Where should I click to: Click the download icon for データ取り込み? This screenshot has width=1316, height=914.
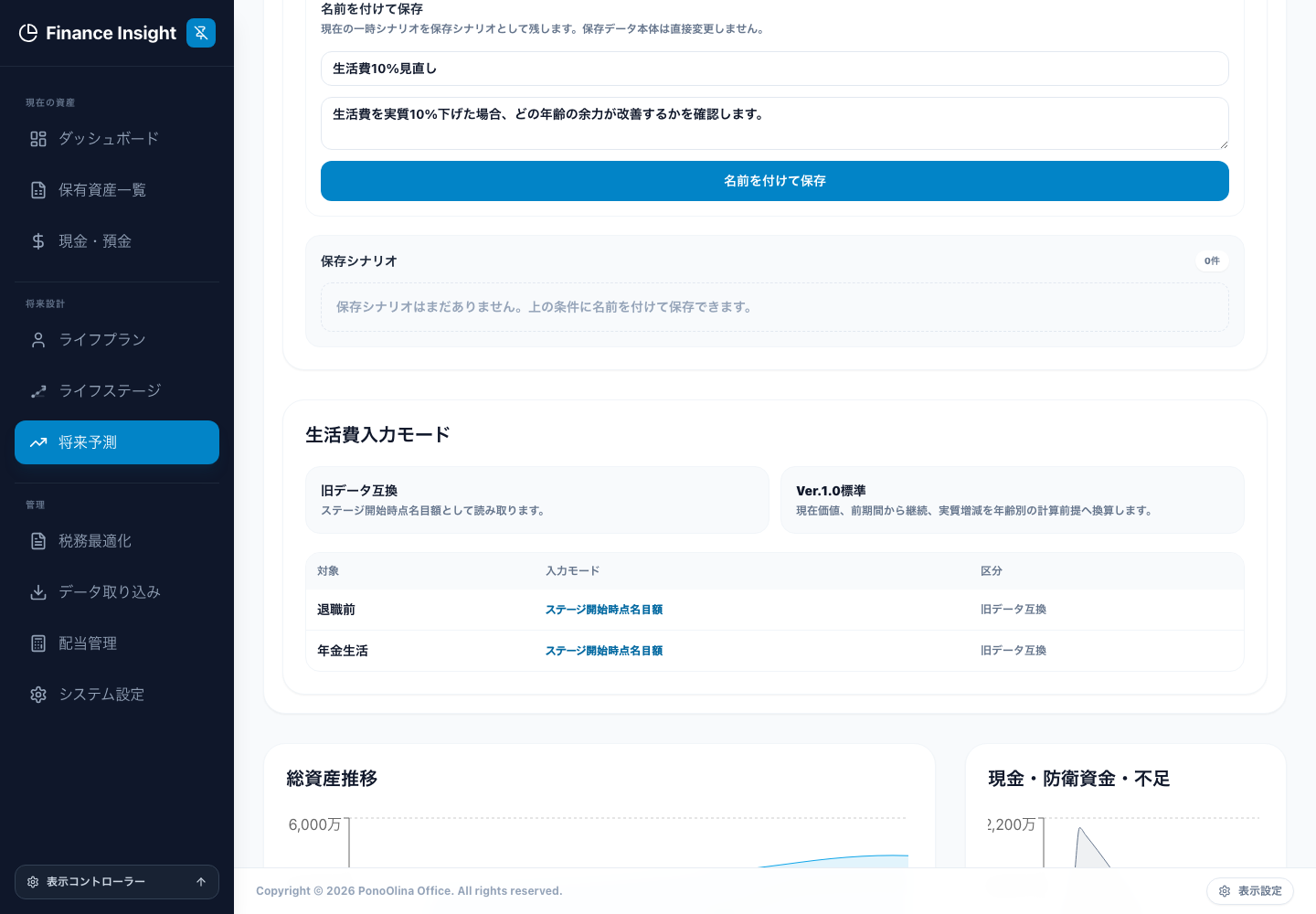click(x=38, y=592)
